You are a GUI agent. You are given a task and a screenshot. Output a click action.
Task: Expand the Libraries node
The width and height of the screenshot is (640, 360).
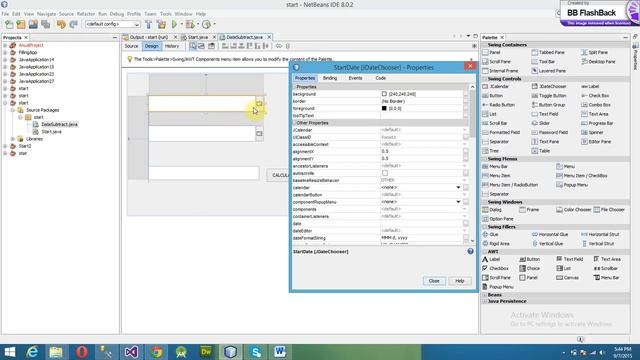coord(13,139)
